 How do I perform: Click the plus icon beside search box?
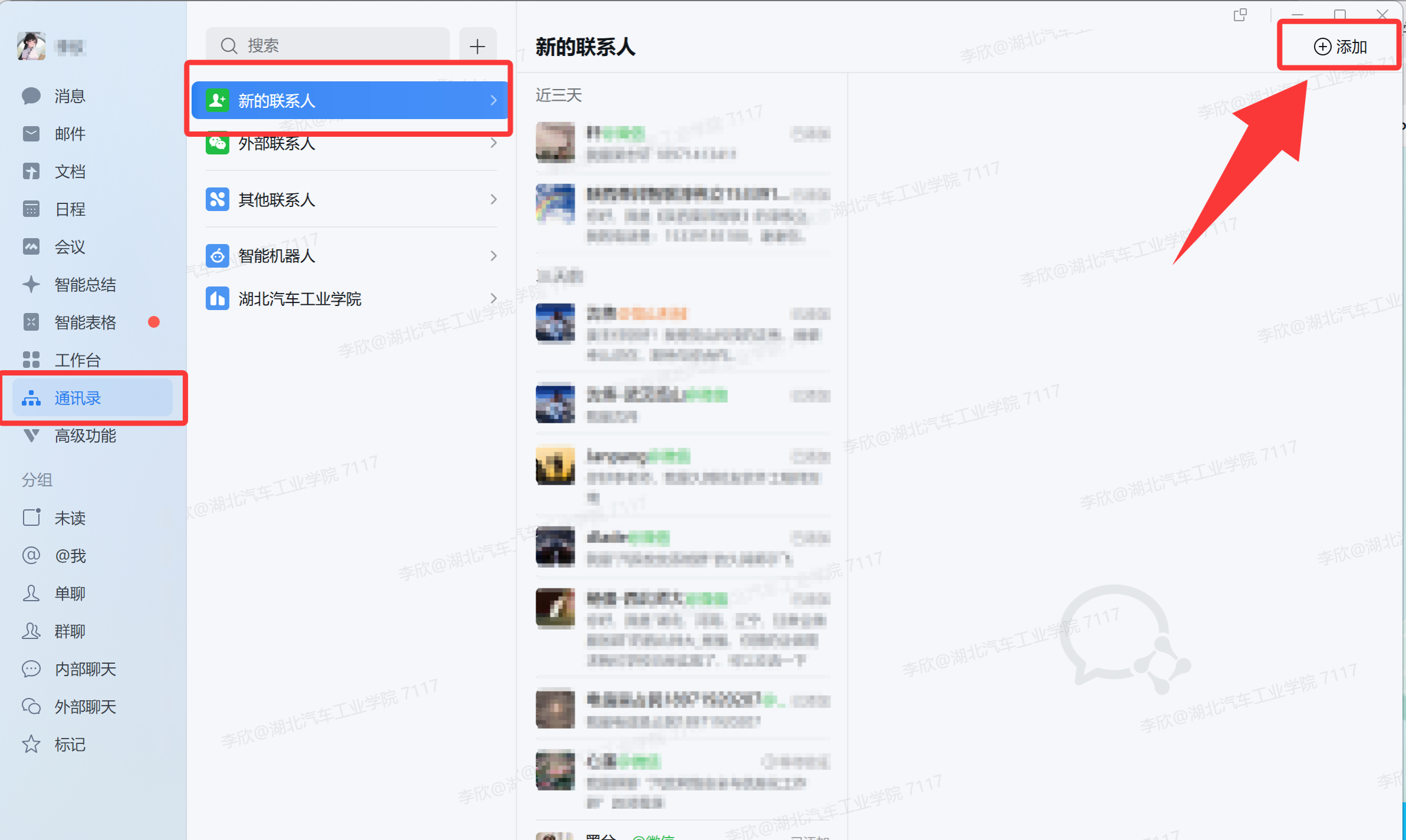[478, 46]
